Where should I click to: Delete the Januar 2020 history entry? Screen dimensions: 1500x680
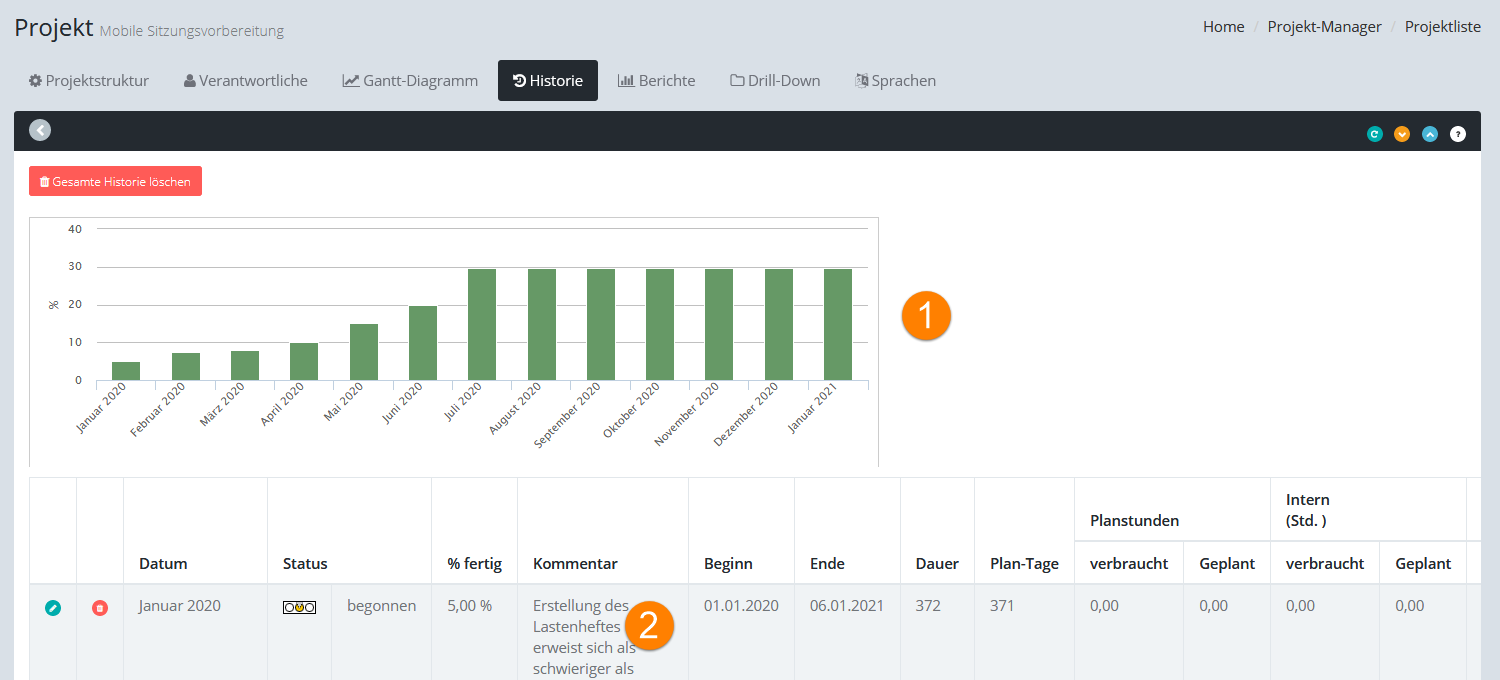[100, 607]
